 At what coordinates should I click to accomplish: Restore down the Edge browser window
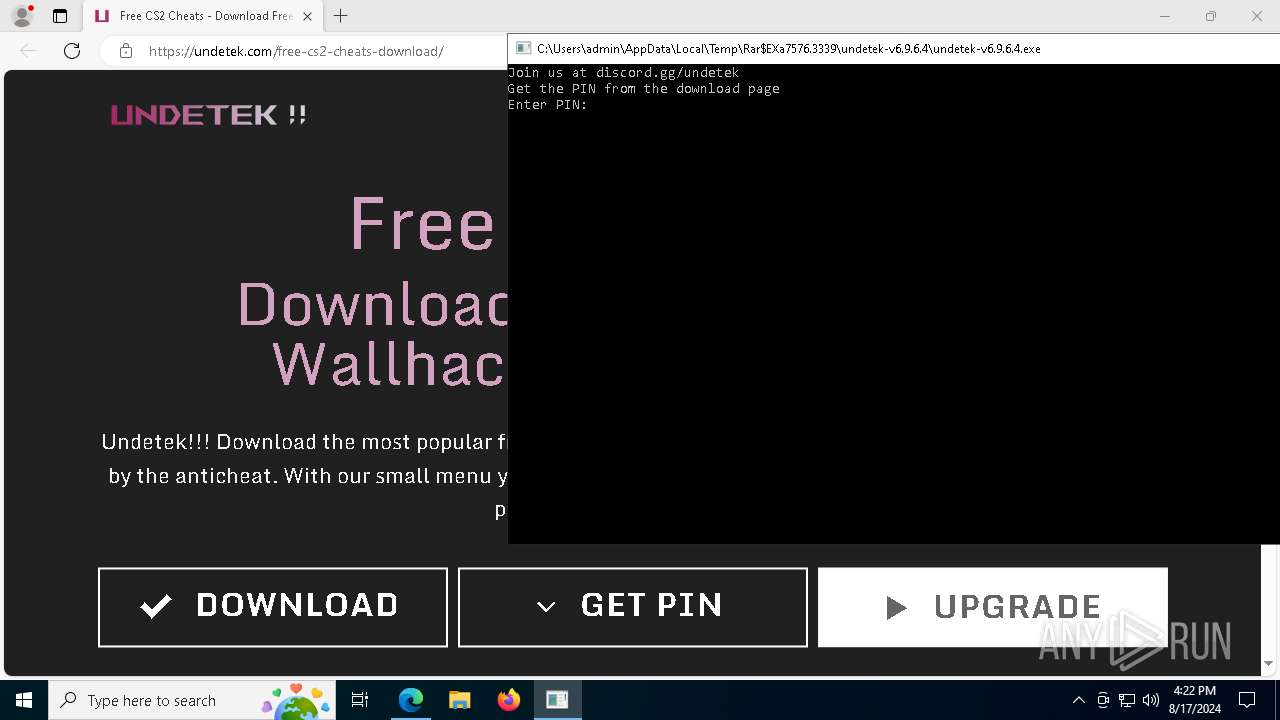pos(1211,16)
